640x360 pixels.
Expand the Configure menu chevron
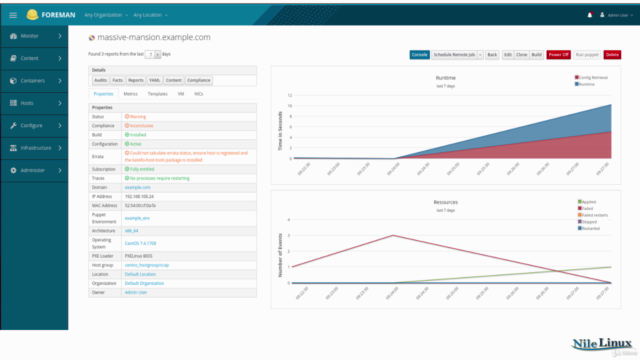60,125
